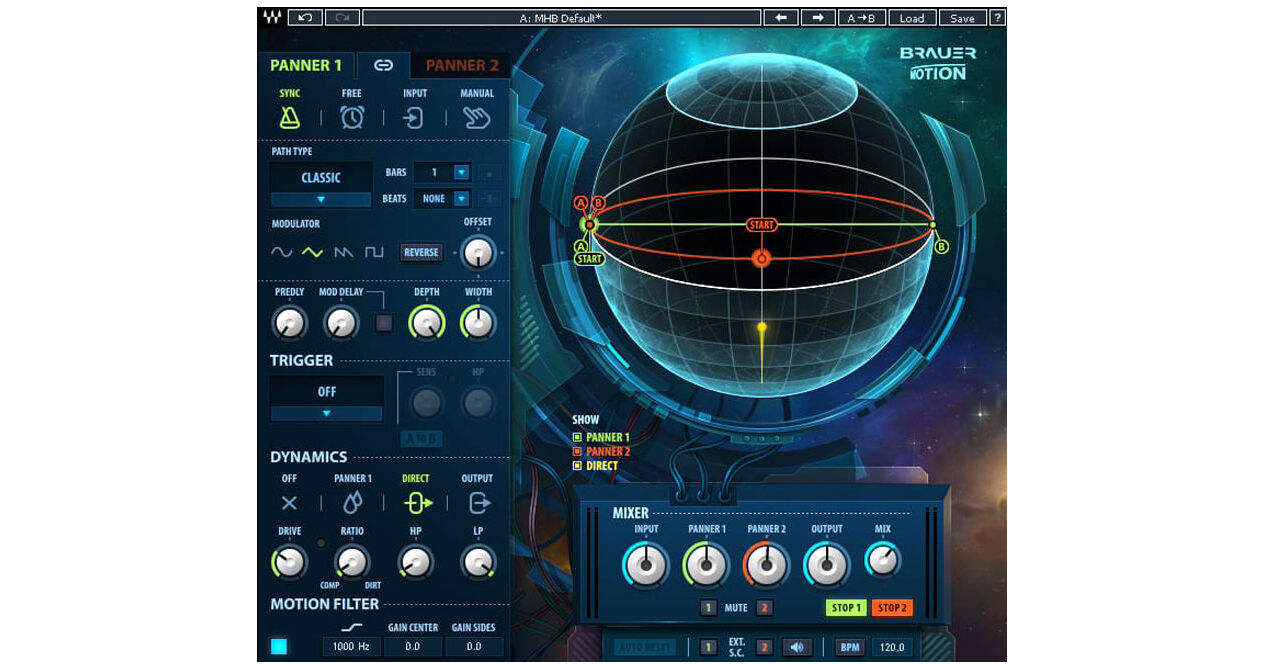The image size is (1264, 664).
Task: Switch to the Panner 1 tab
Action: 306,66
